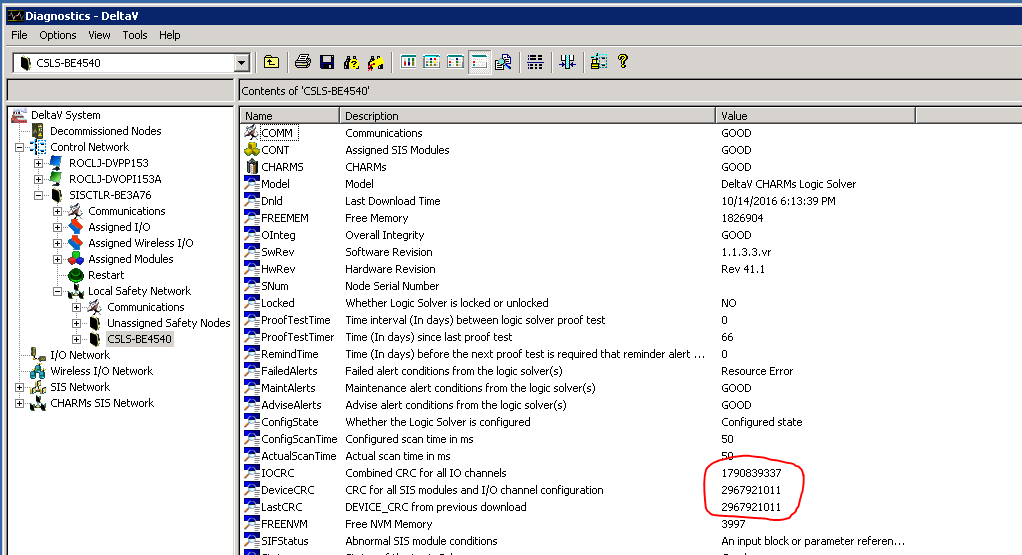
Task: Switch to list view toolbar button
Action: coord(456,62)
